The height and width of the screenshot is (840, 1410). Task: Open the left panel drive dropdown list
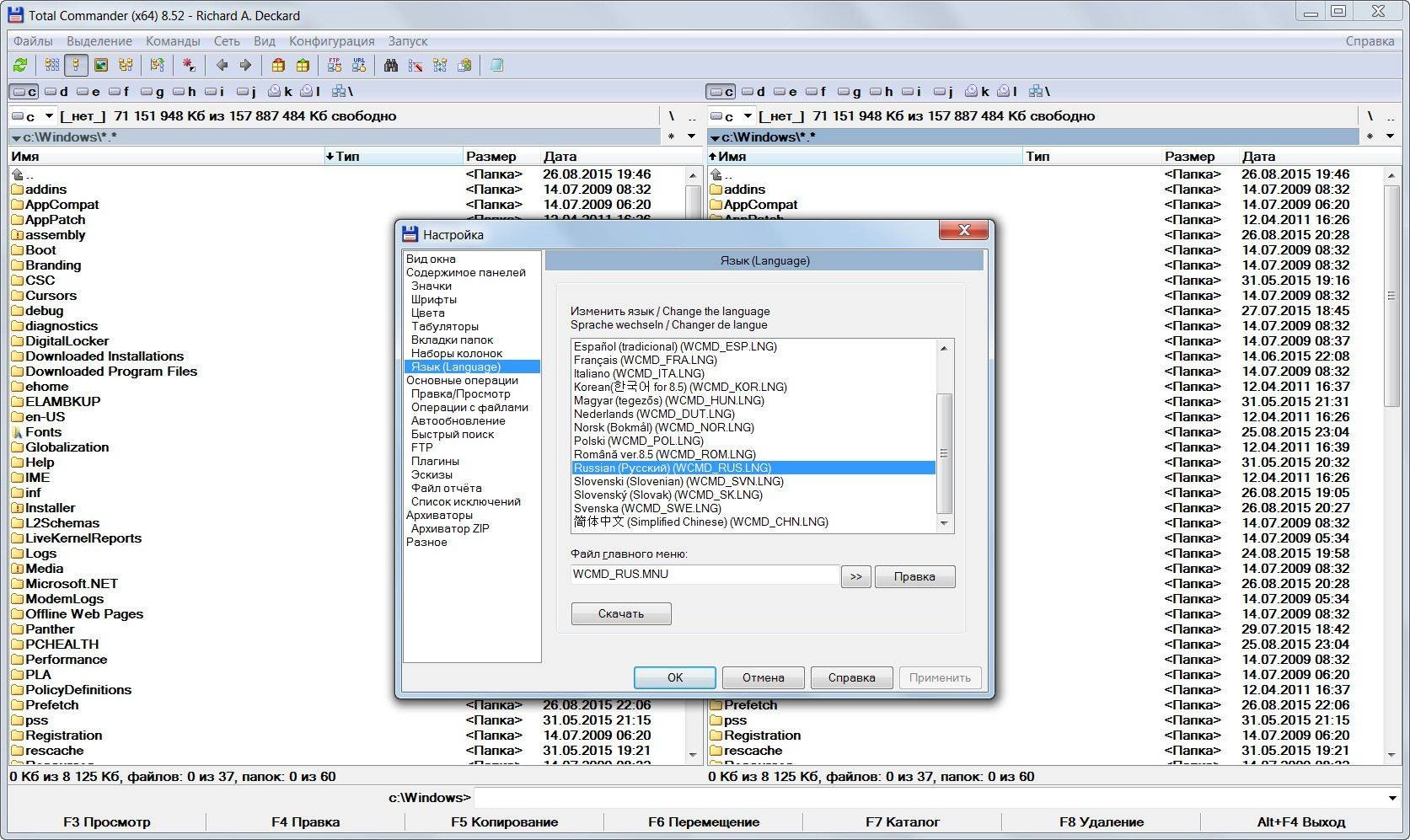49,116
